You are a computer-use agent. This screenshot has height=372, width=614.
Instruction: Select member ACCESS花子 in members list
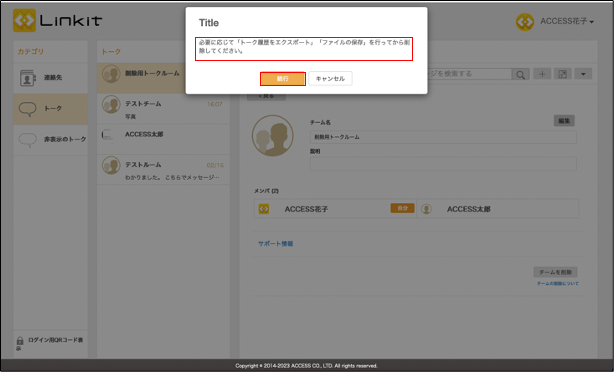(x=335, y=209)
